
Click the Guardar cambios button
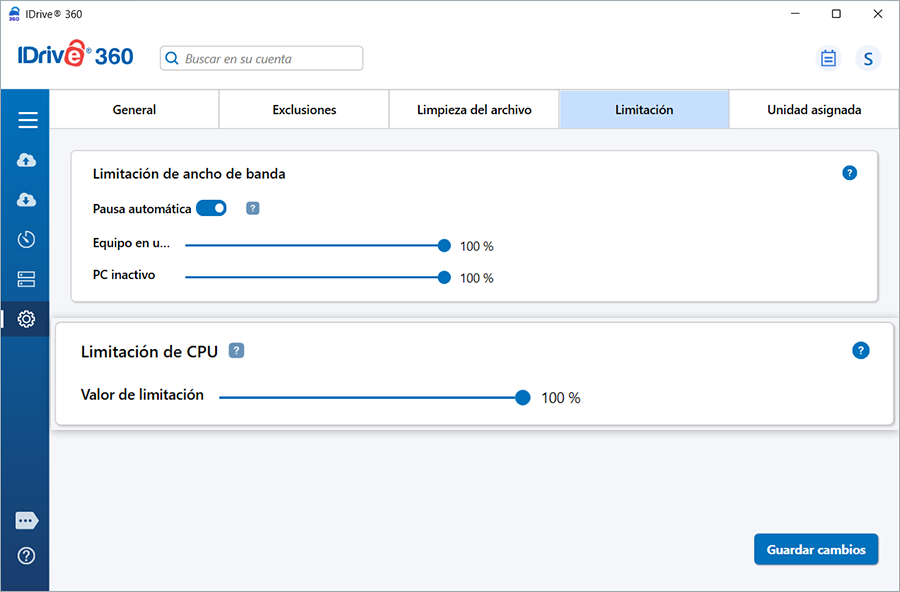(x=816, y=550)
